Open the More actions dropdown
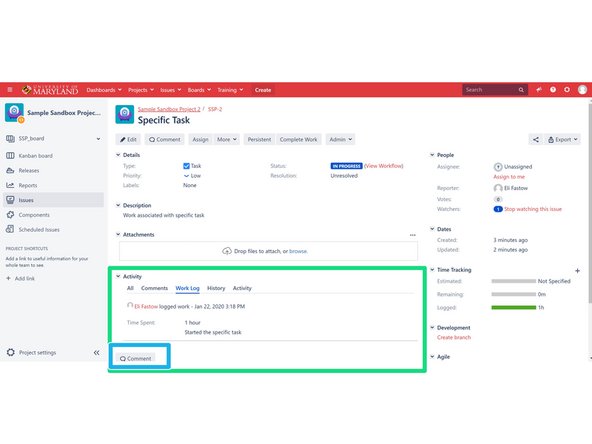 227,139
